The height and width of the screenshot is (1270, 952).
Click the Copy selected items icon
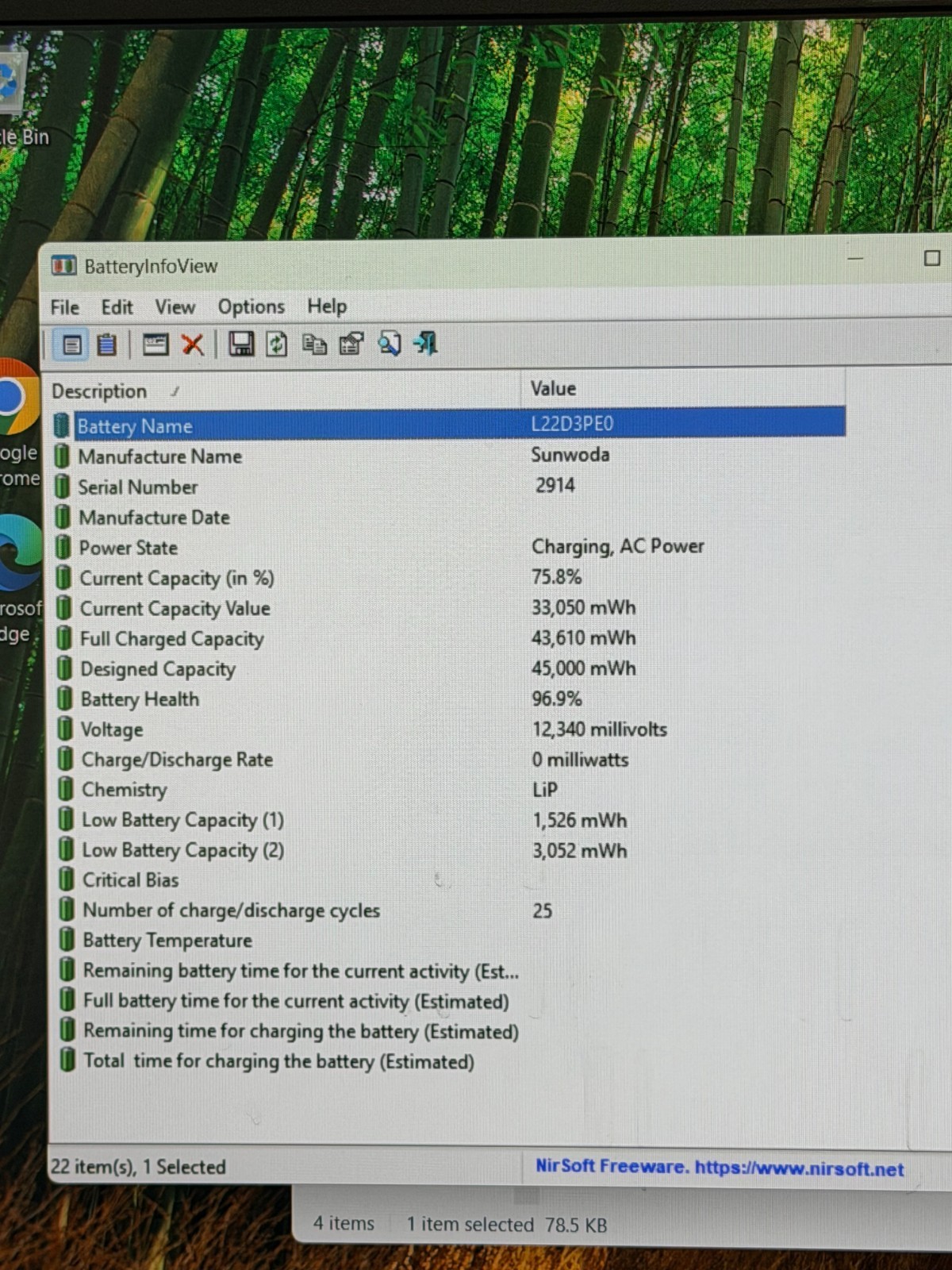[x=314, y=344]
